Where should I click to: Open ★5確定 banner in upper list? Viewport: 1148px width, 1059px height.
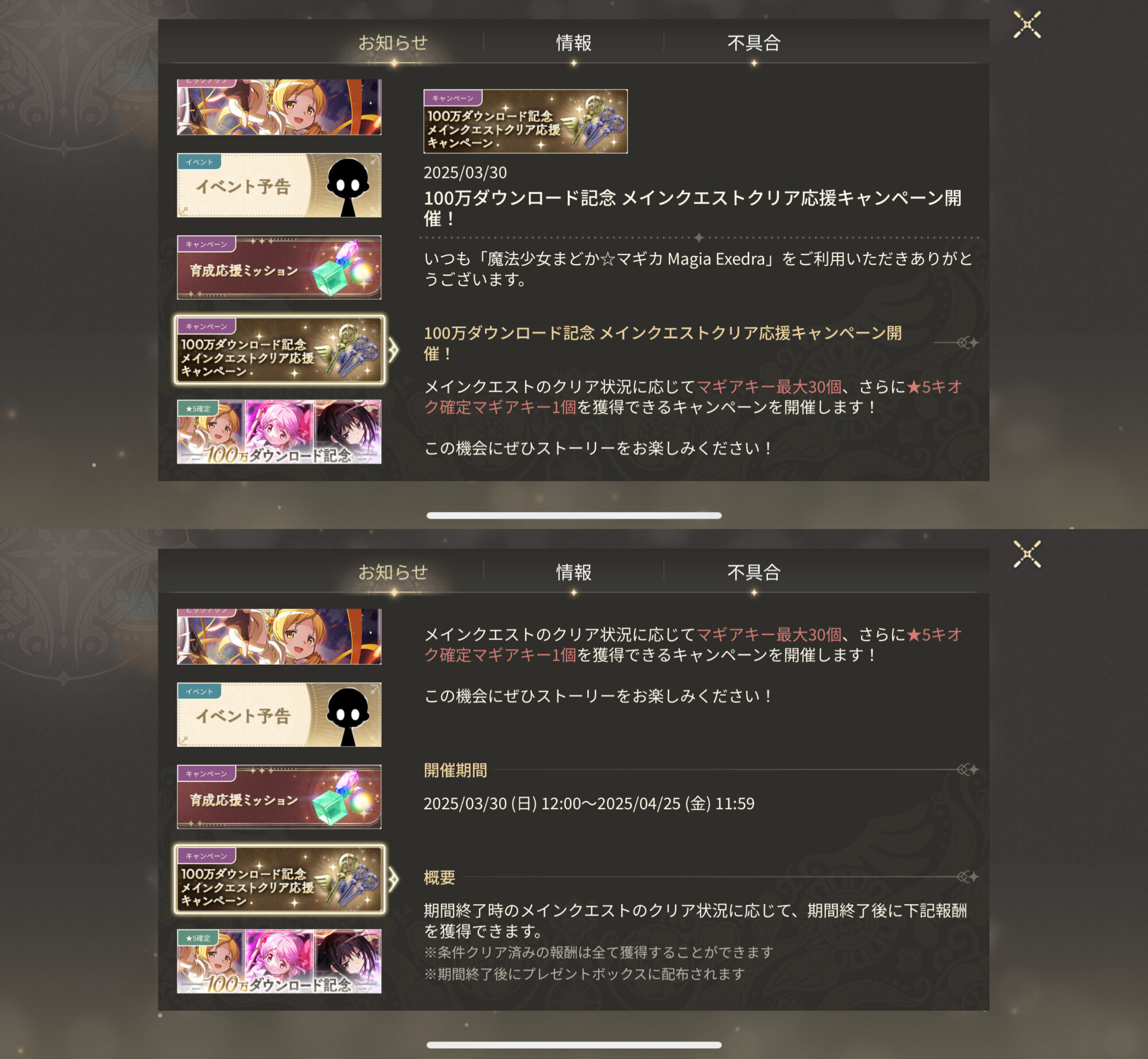[279, 432]
